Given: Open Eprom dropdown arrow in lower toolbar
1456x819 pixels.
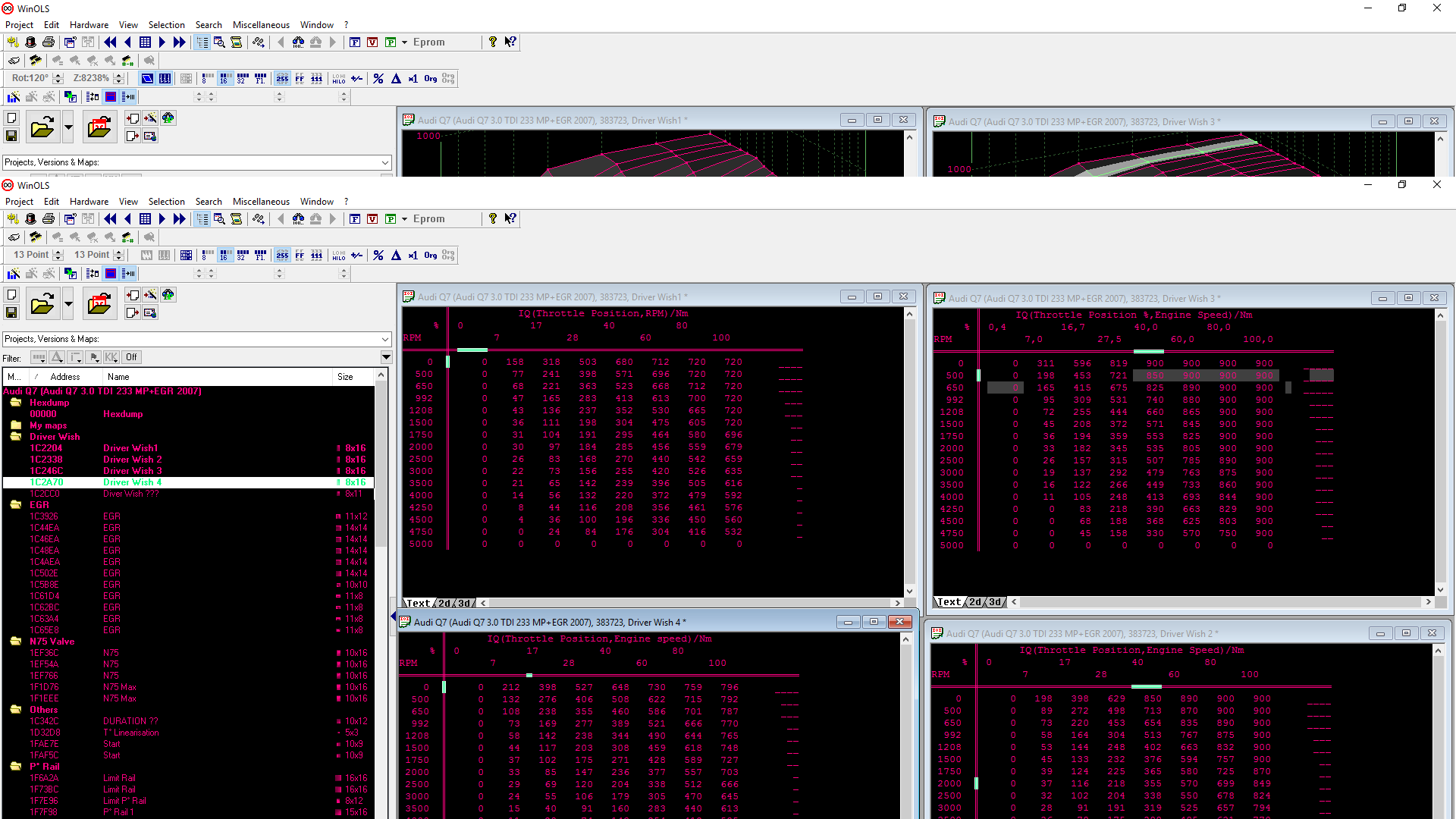Looking at the screenshot, I should coord(405,219).
